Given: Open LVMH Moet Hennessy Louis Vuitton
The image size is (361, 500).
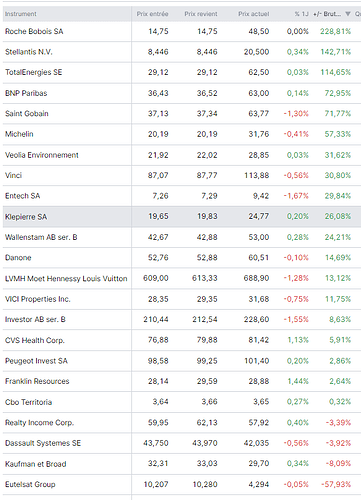Looking at the screenshot, I should tap(66, 278).
